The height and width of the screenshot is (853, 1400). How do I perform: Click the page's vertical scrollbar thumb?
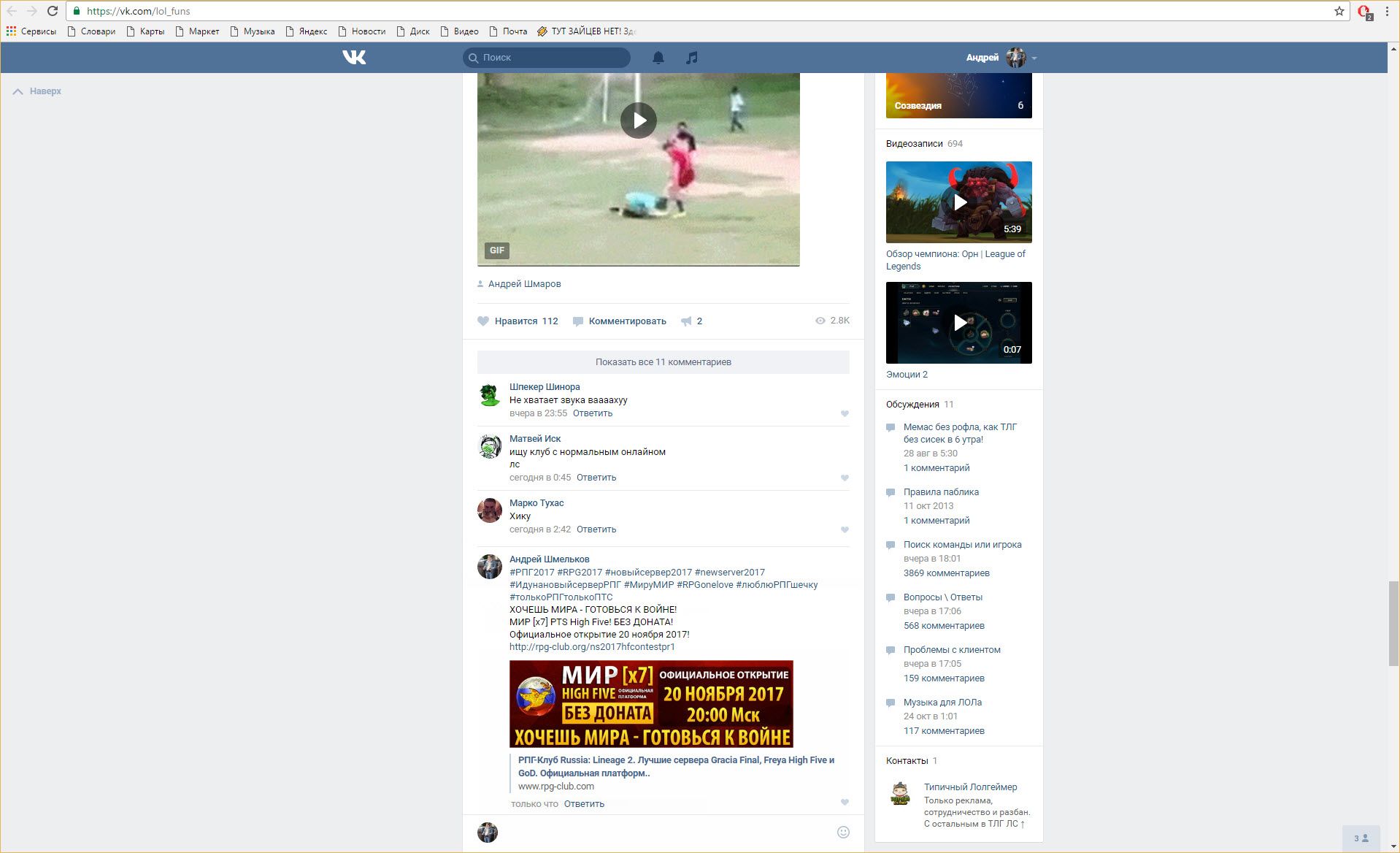click(x=1393, y=623)
